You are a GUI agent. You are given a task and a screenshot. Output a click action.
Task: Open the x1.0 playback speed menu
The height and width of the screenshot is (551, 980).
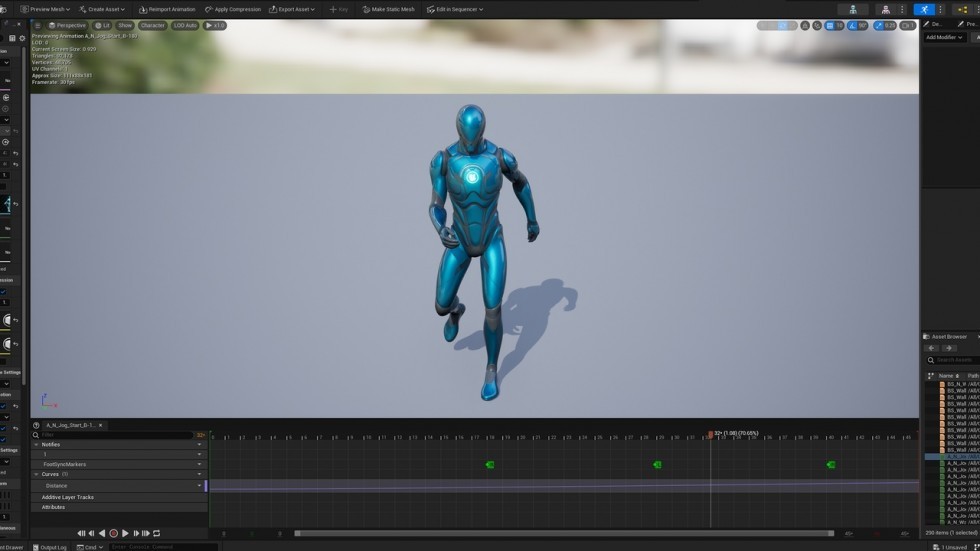click(x=215, y=26)
